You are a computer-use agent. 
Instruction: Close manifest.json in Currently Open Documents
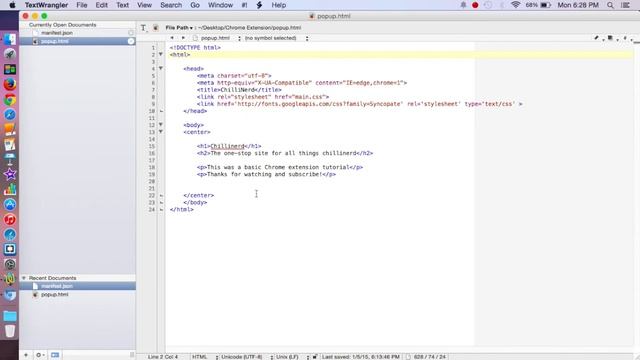[131, 33]
